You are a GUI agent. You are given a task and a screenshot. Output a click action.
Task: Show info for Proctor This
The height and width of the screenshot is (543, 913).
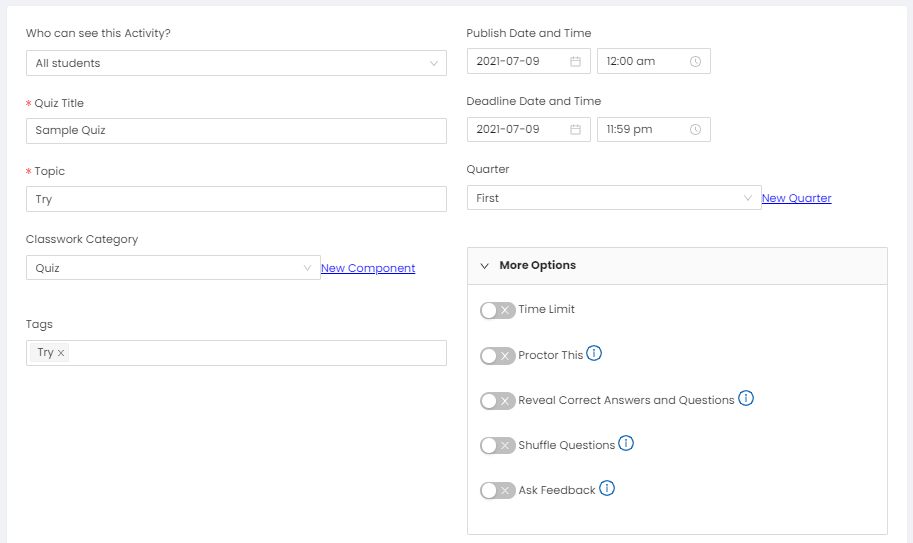pos(594,353)
